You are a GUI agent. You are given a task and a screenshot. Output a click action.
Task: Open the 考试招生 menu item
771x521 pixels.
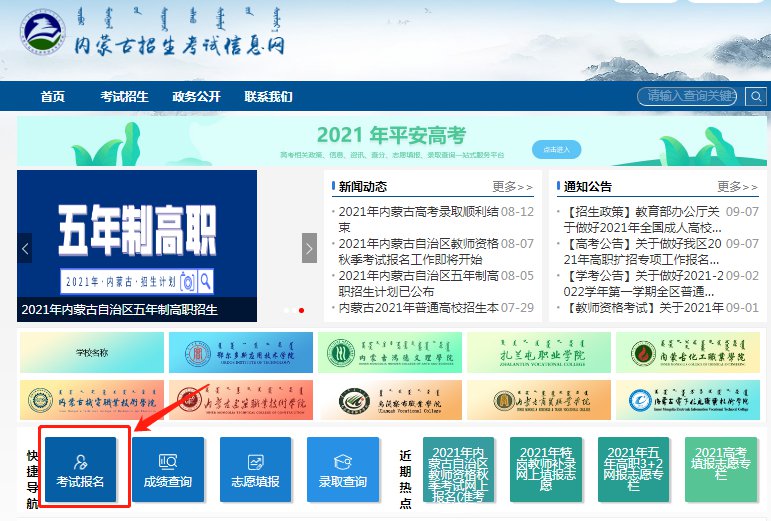(124, 96)
